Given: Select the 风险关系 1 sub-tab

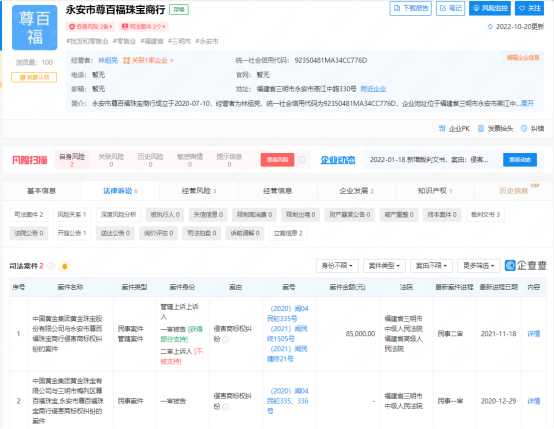Looking at the screenshot, I should [x=72, y=215].
